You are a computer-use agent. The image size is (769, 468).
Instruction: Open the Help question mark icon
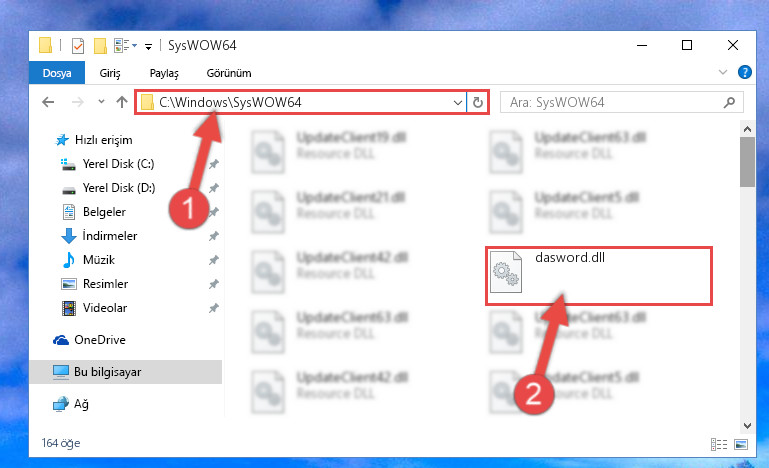pos(744,72)
